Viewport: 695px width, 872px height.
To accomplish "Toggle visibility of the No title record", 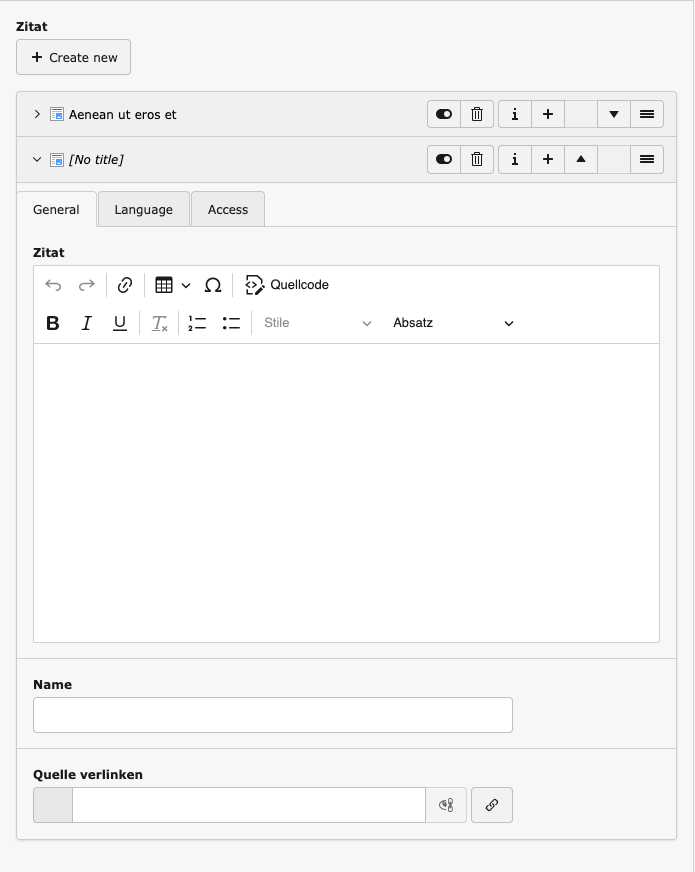I will coord(444,159).
